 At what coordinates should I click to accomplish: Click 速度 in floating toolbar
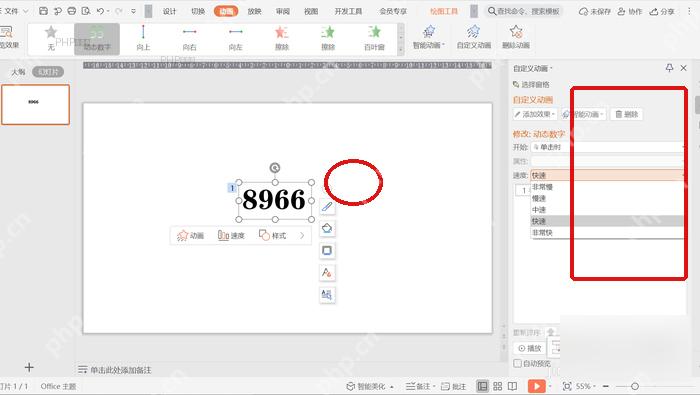coord(231,236)
